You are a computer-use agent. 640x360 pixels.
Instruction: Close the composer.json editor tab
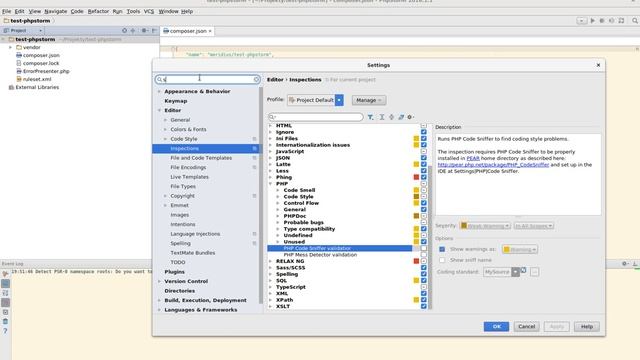[210, 31]
